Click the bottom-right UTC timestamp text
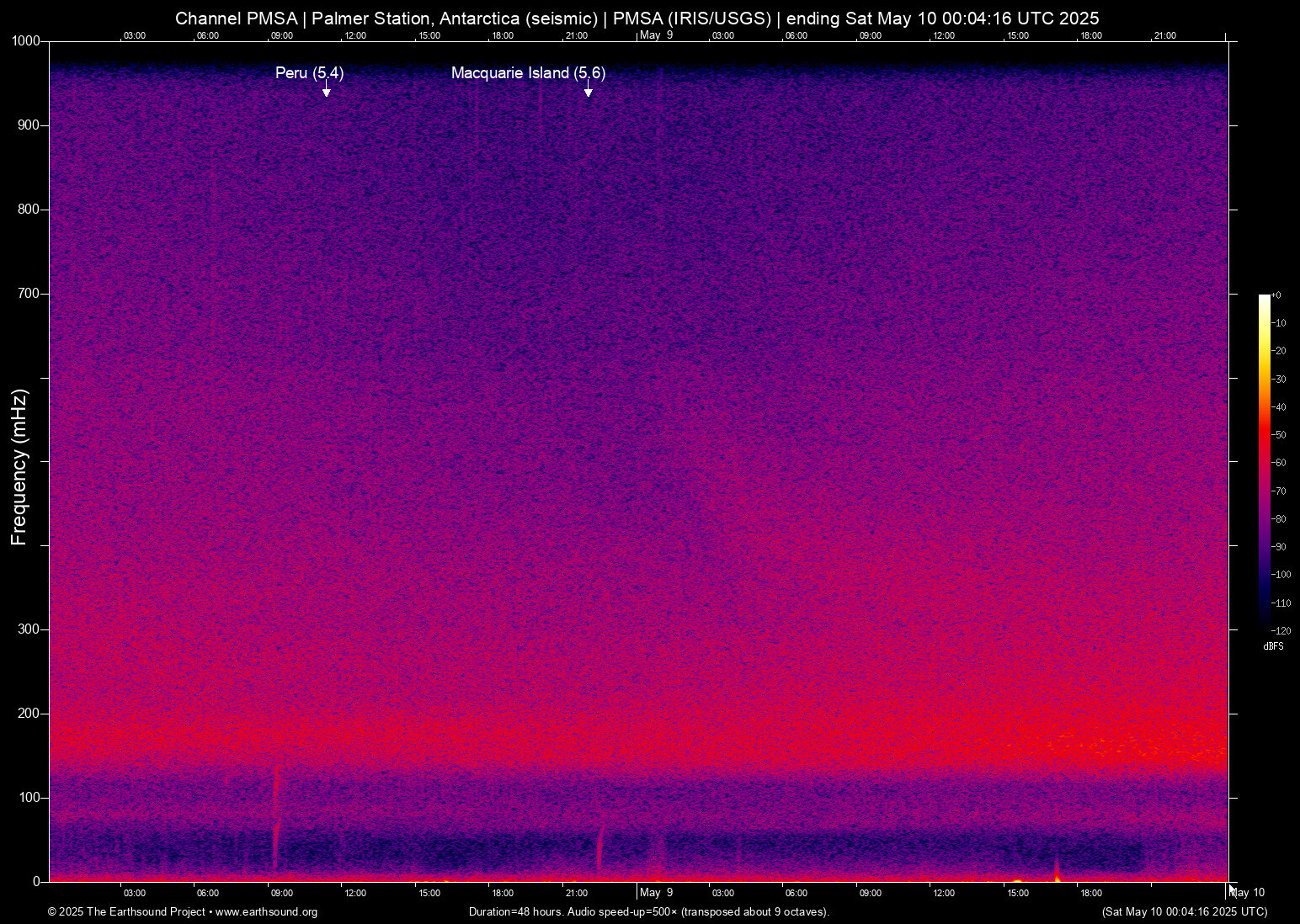 tap(1184, 912)
